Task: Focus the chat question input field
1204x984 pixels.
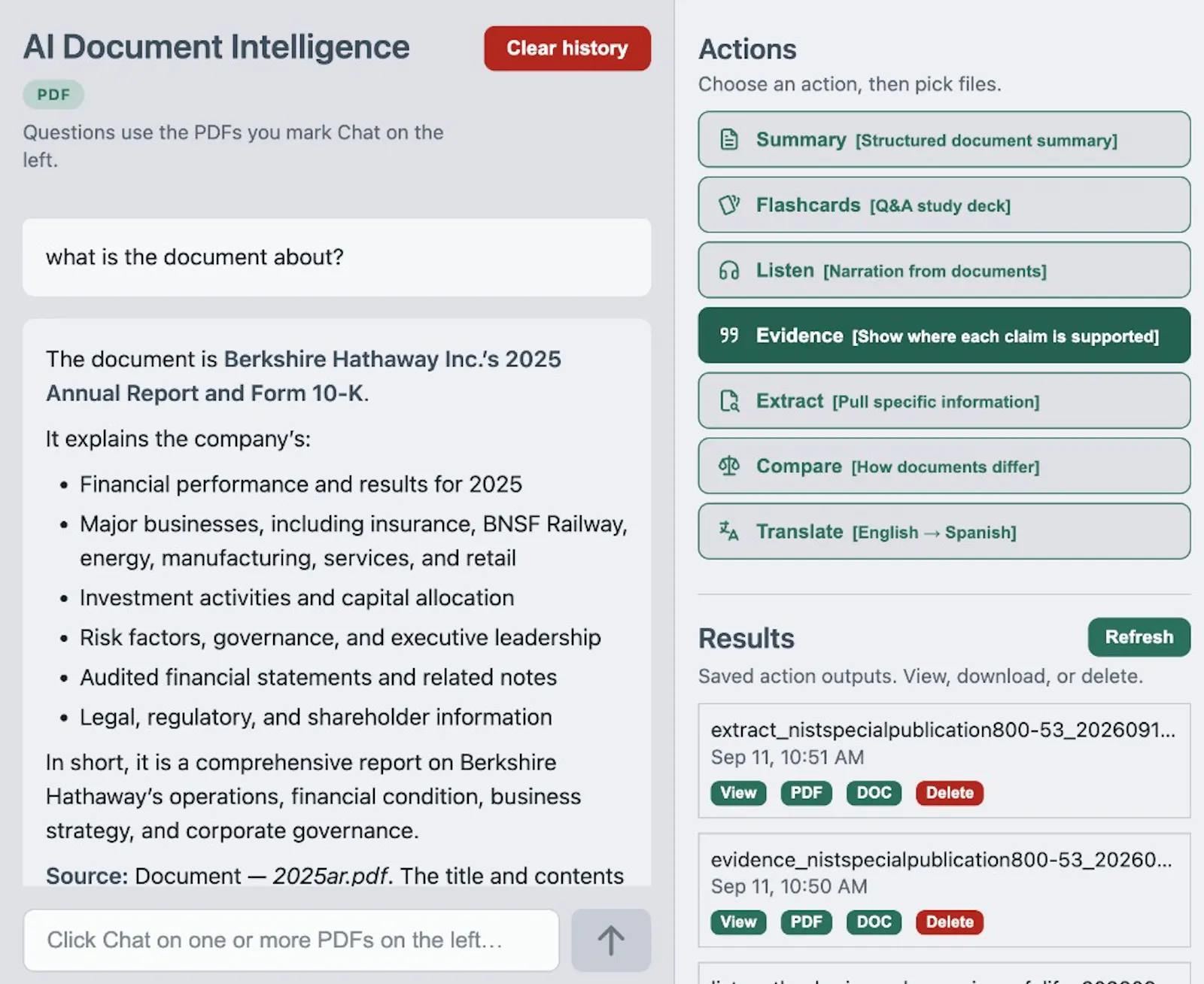Action: point(291,940)
